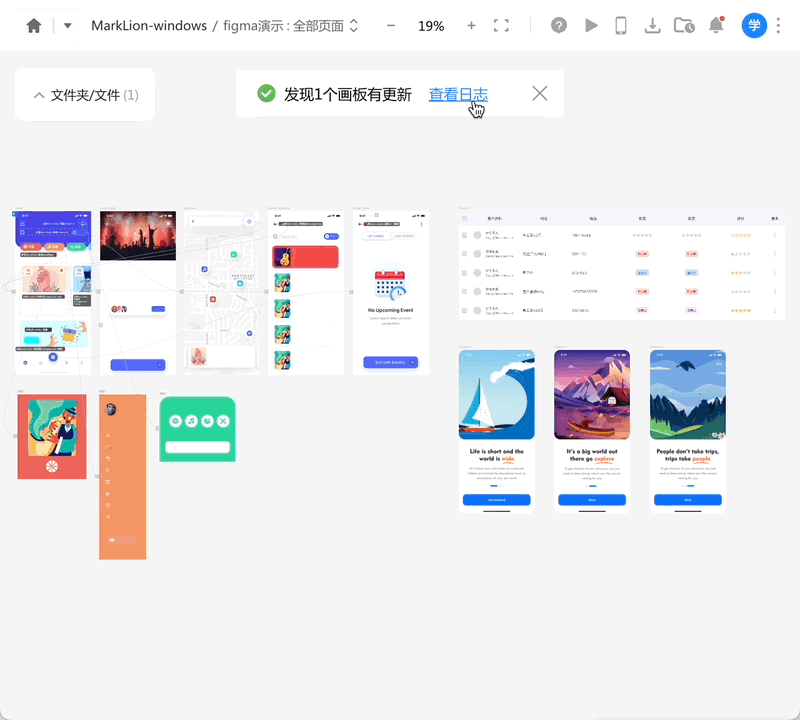This screenshot has width=800, height=720.
Task: Click the mobile device preview icon
Action: point(621,25)
